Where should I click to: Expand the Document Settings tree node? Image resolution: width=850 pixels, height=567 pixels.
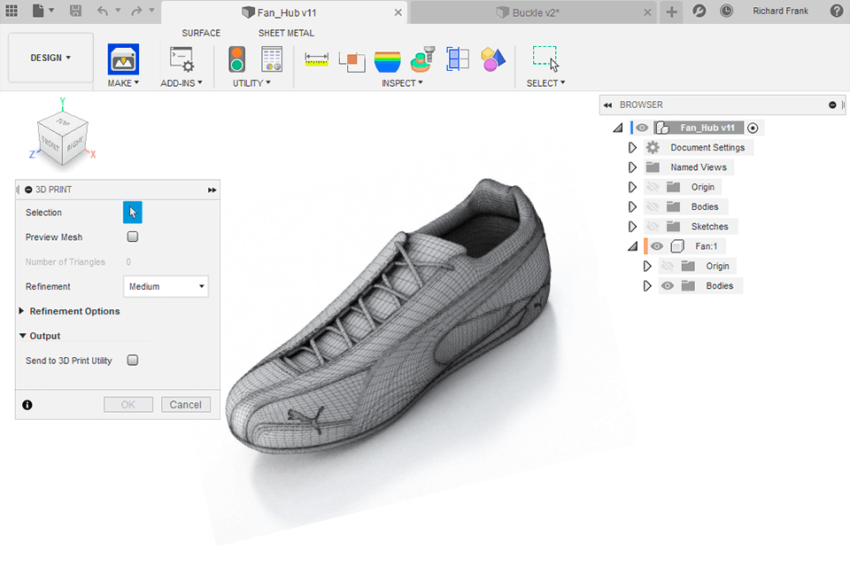coord(632,147)
